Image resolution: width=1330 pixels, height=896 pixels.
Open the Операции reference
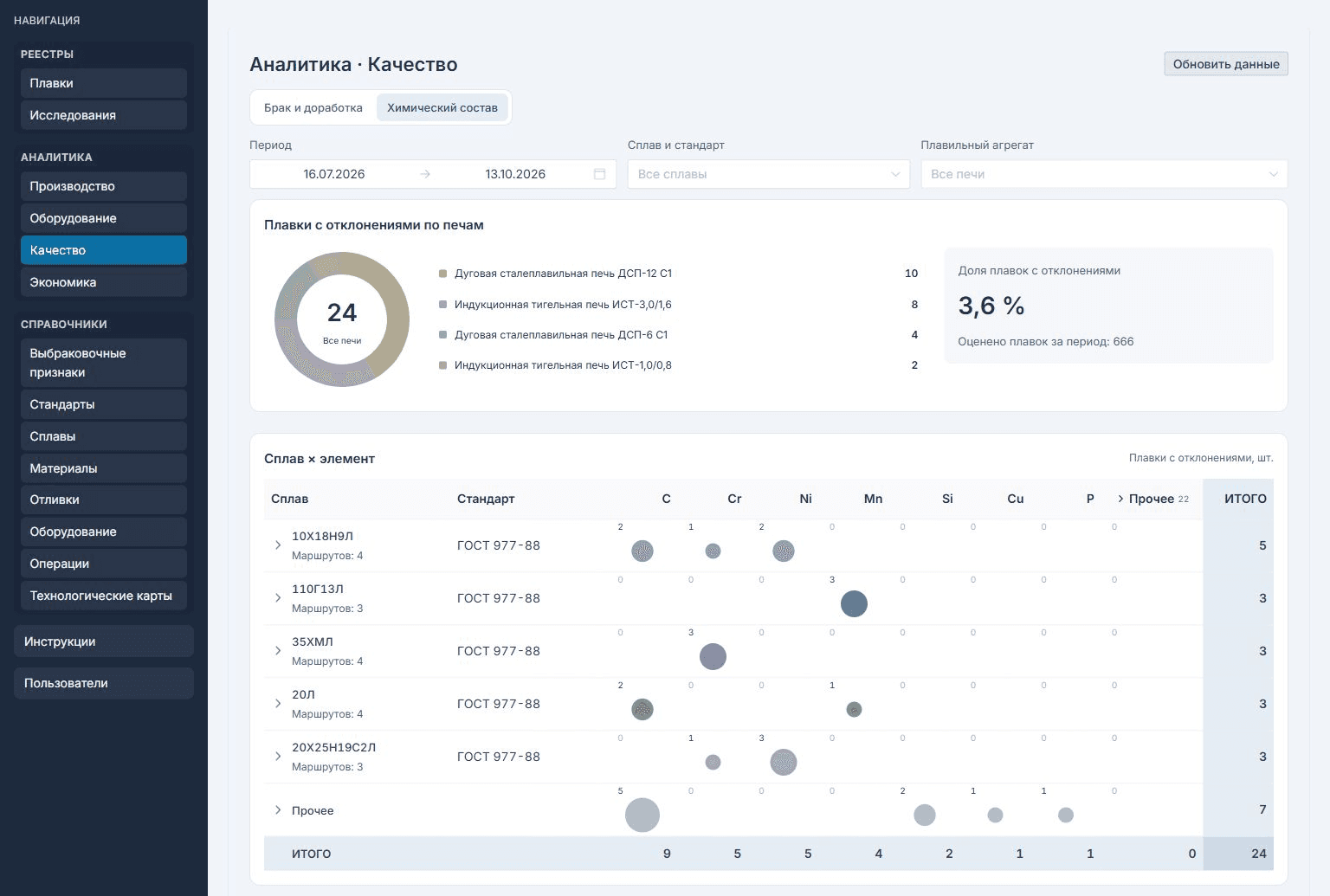point(104,564)
